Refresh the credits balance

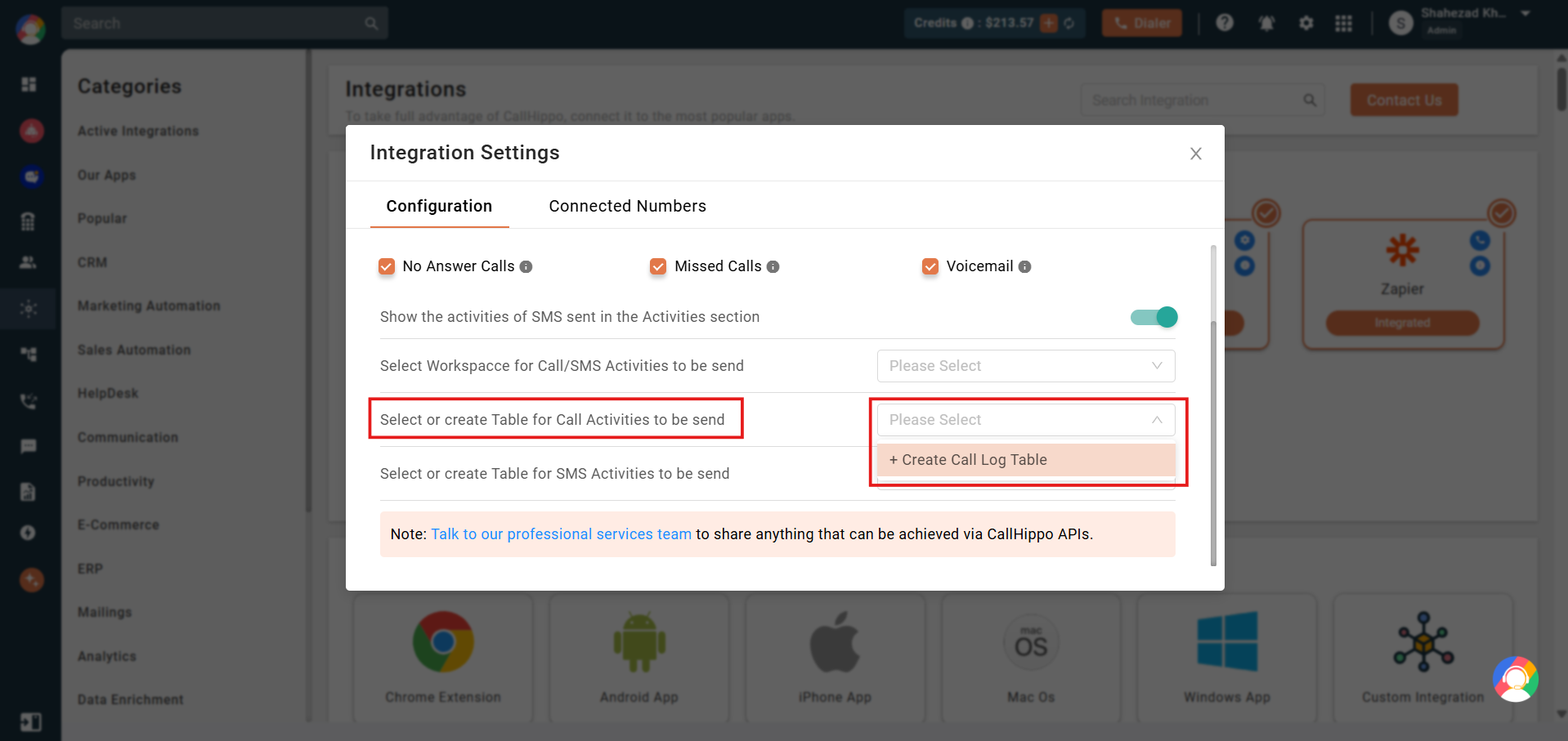(x=1069, y=23)
